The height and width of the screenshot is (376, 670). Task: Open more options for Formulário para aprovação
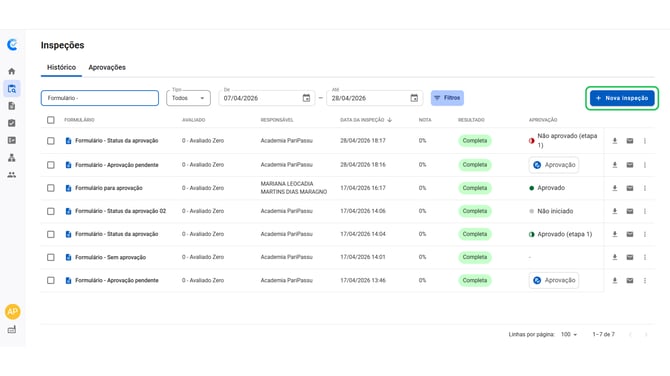pos(645,188)
